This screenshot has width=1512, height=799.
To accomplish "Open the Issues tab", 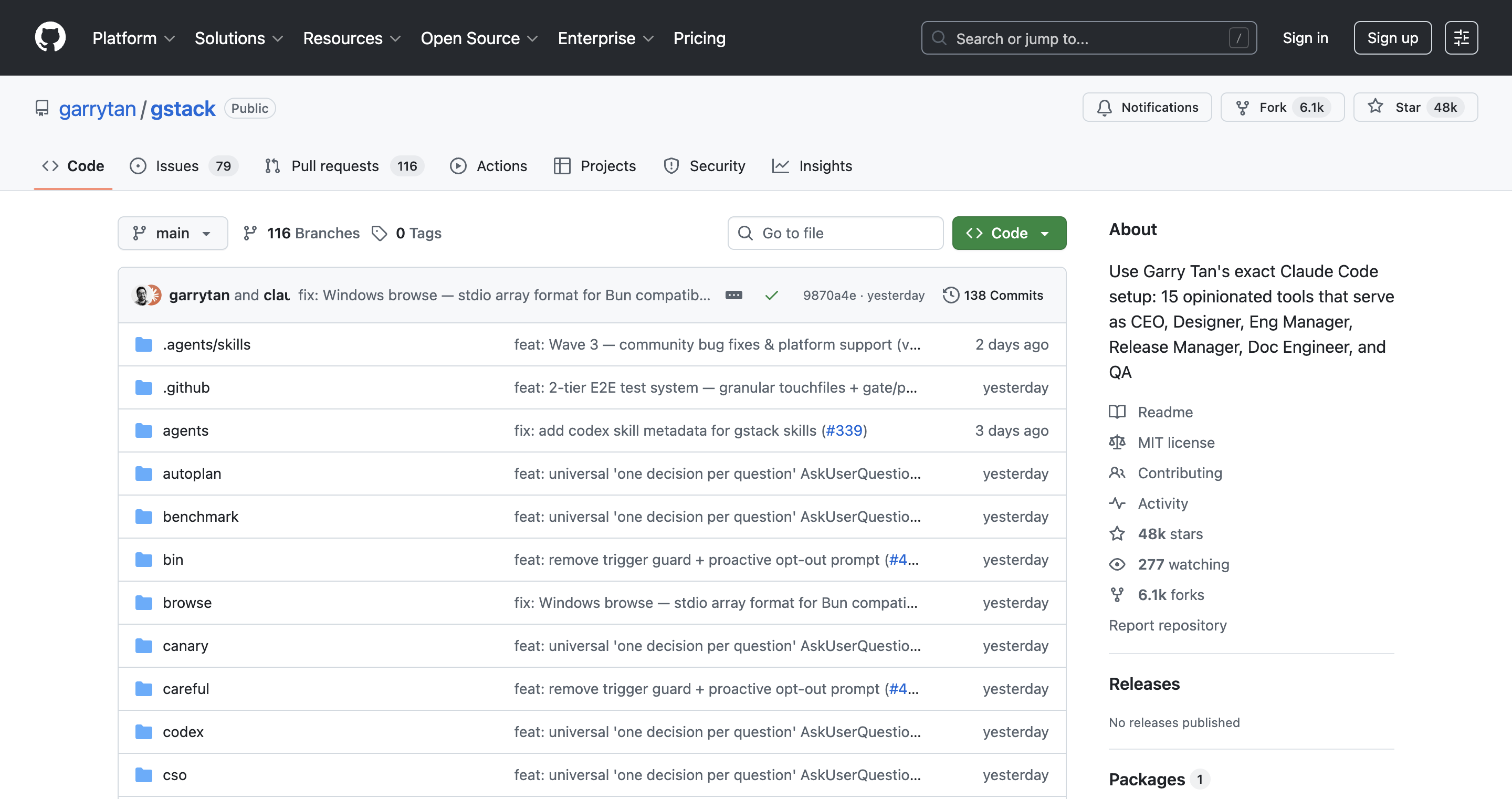I will tap(183, 166).
